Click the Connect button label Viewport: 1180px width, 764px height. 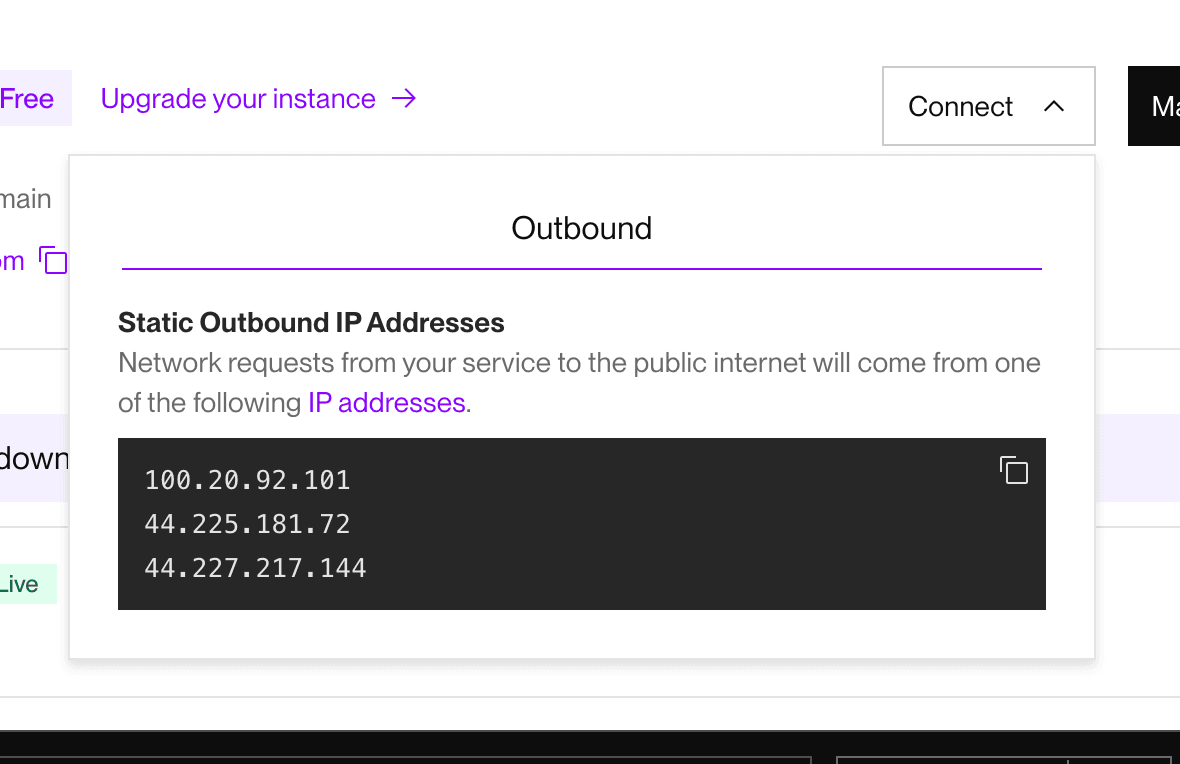(x=960, y=107)
